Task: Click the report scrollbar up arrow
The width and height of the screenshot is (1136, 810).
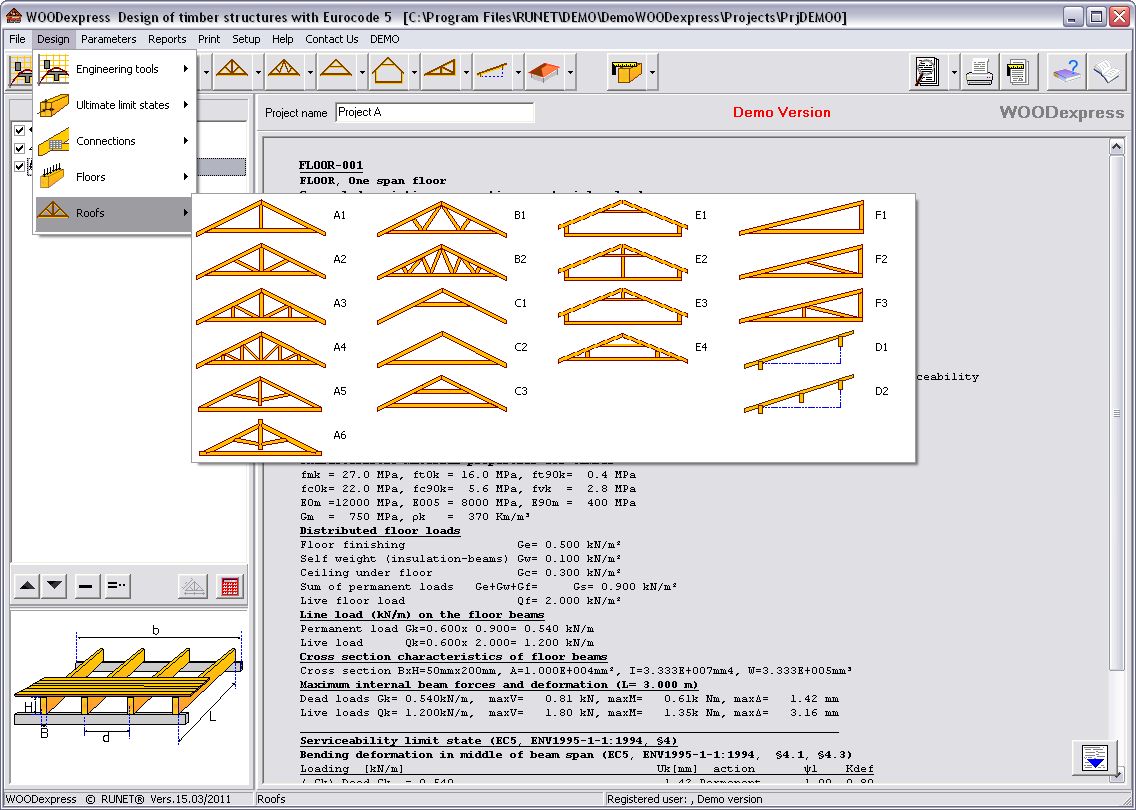Action: (1116, 147)
